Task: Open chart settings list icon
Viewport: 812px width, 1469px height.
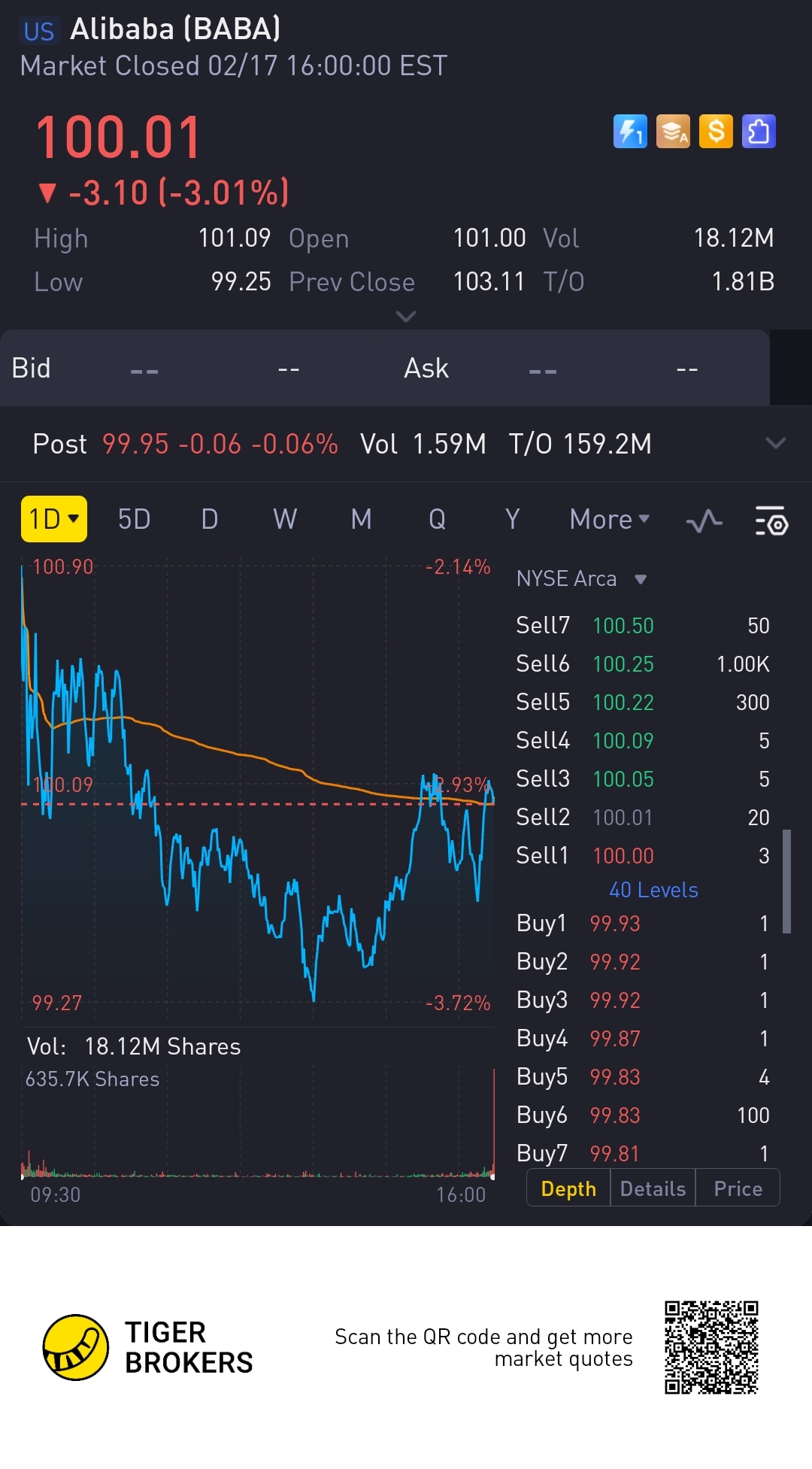Action: [771, 521]
